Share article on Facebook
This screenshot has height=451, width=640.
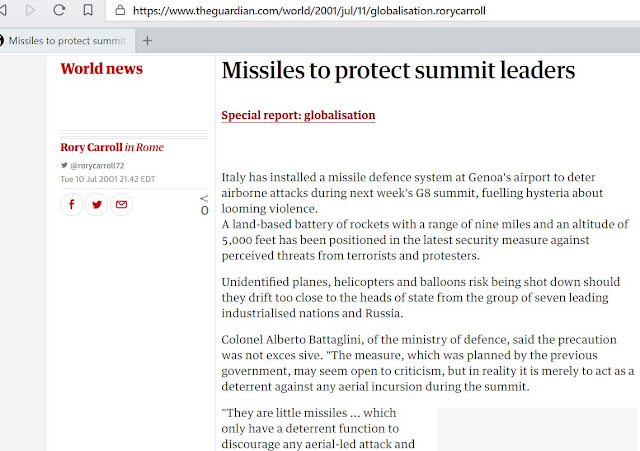click(72, 205)
